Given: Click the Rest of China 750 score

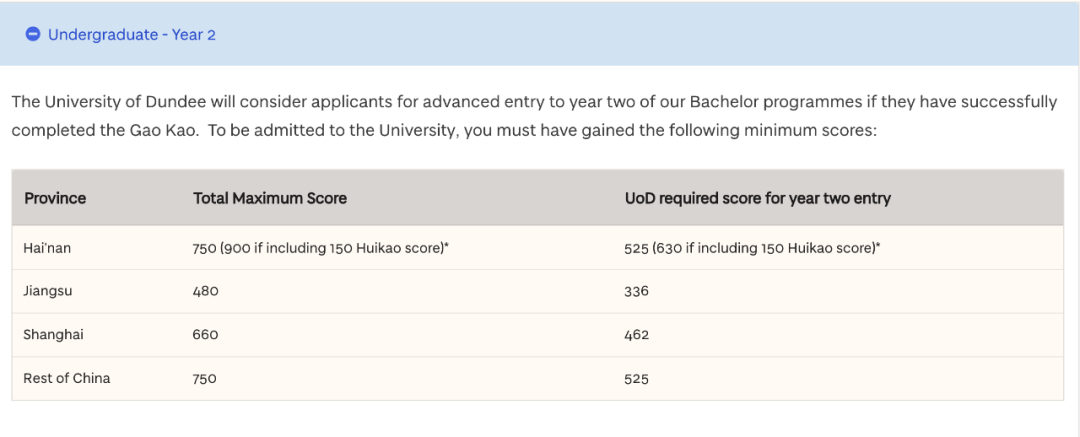Looking at the screenshot, I should [205, 378].
